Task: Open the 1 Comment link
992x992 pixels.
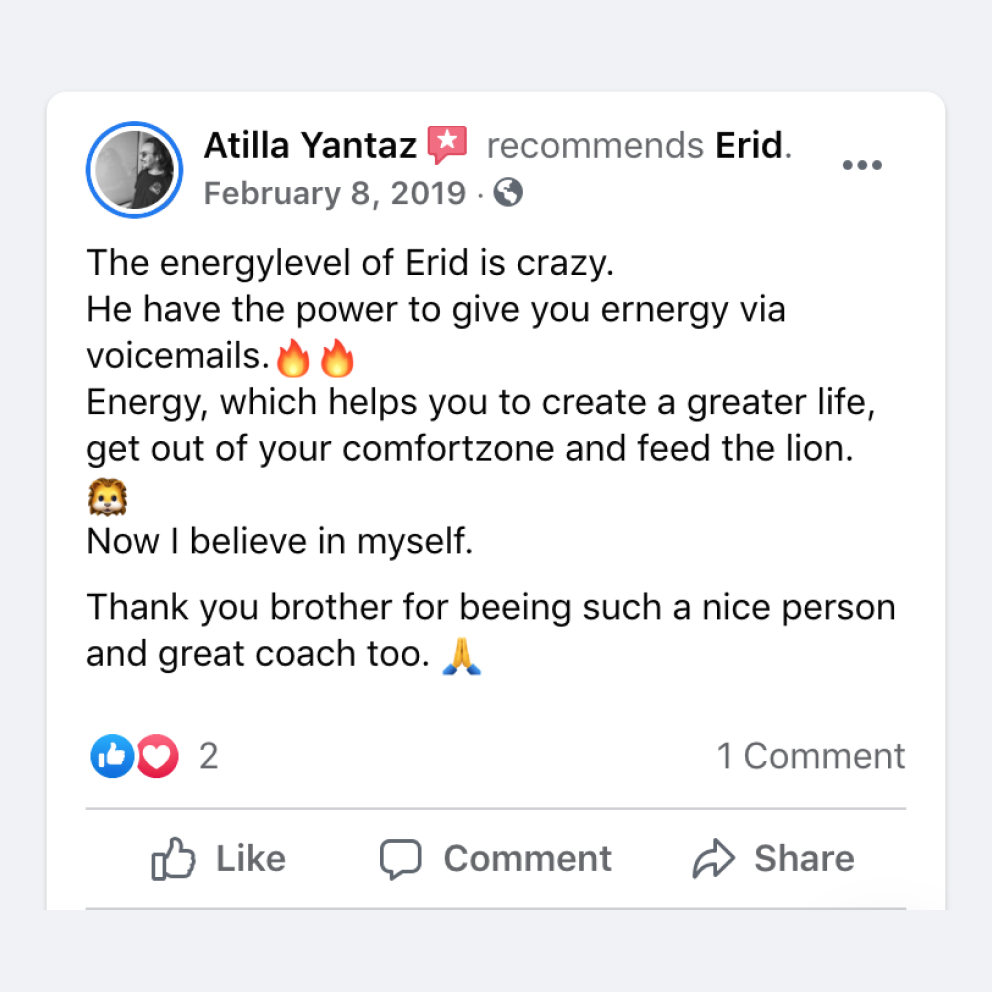Action: 810,756
